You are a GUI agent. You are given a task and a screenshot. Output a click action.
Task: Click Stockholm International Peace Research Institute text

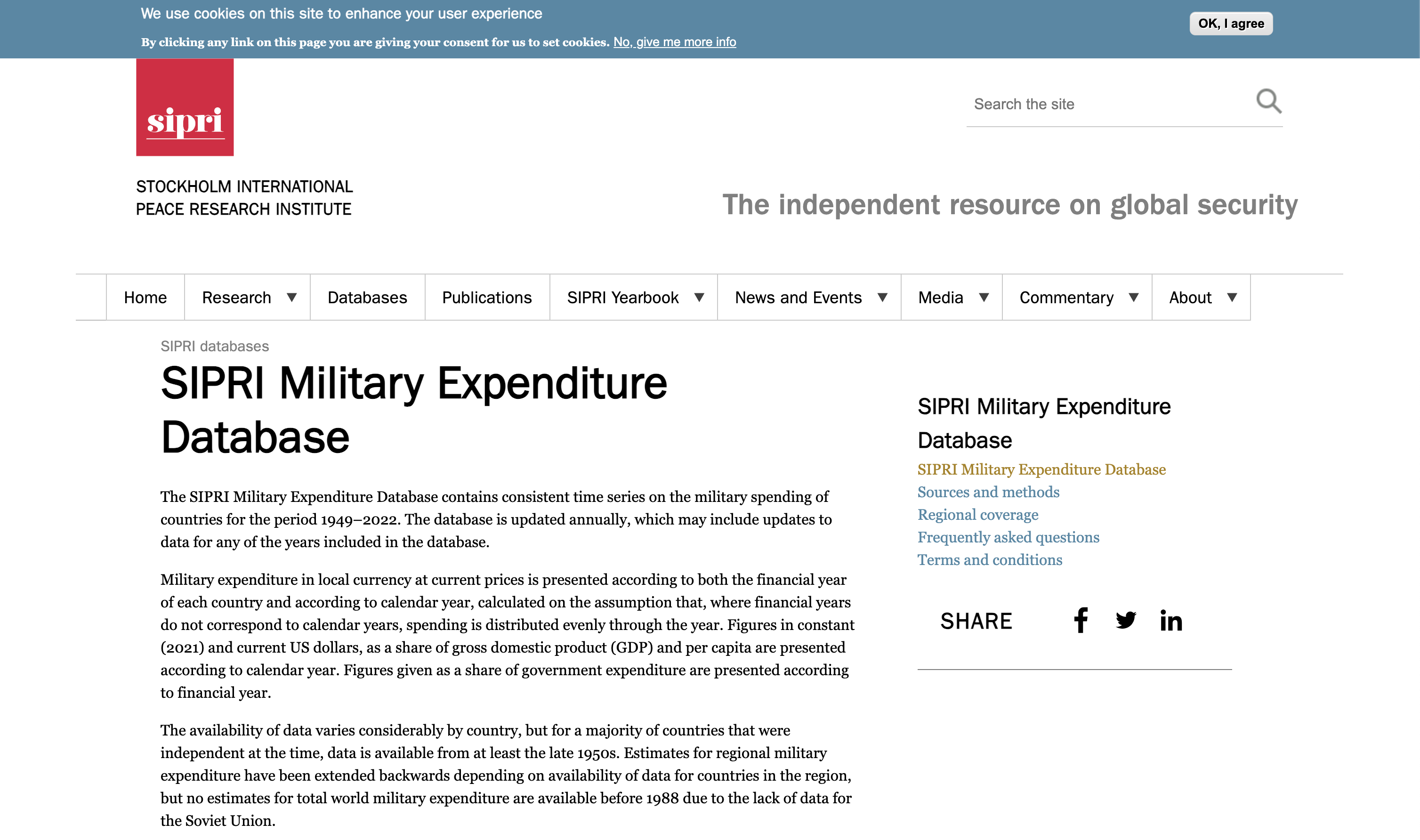[x=244, y=198]
